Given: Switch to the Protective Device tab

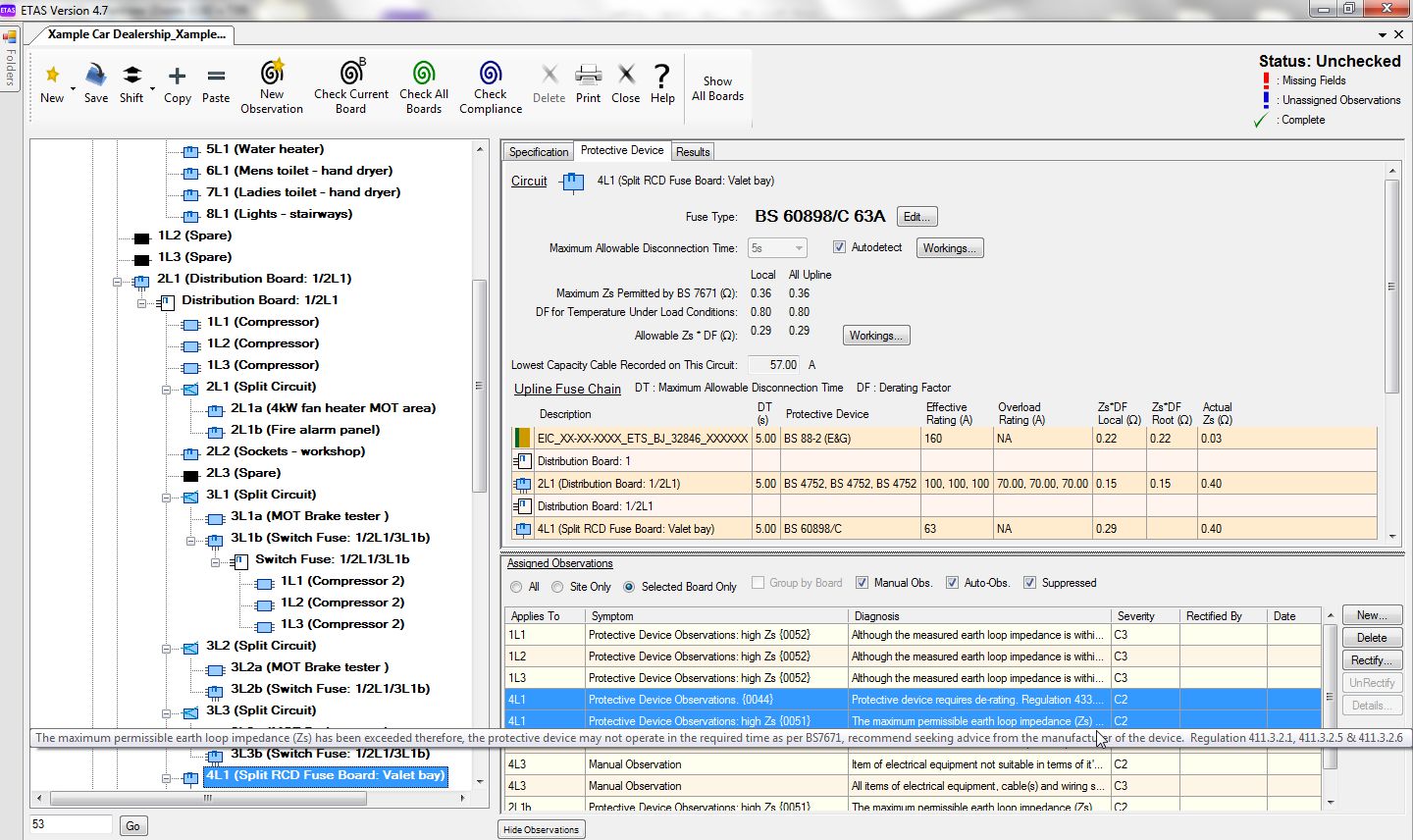Looking at the screenshot, I should point(622,150).
